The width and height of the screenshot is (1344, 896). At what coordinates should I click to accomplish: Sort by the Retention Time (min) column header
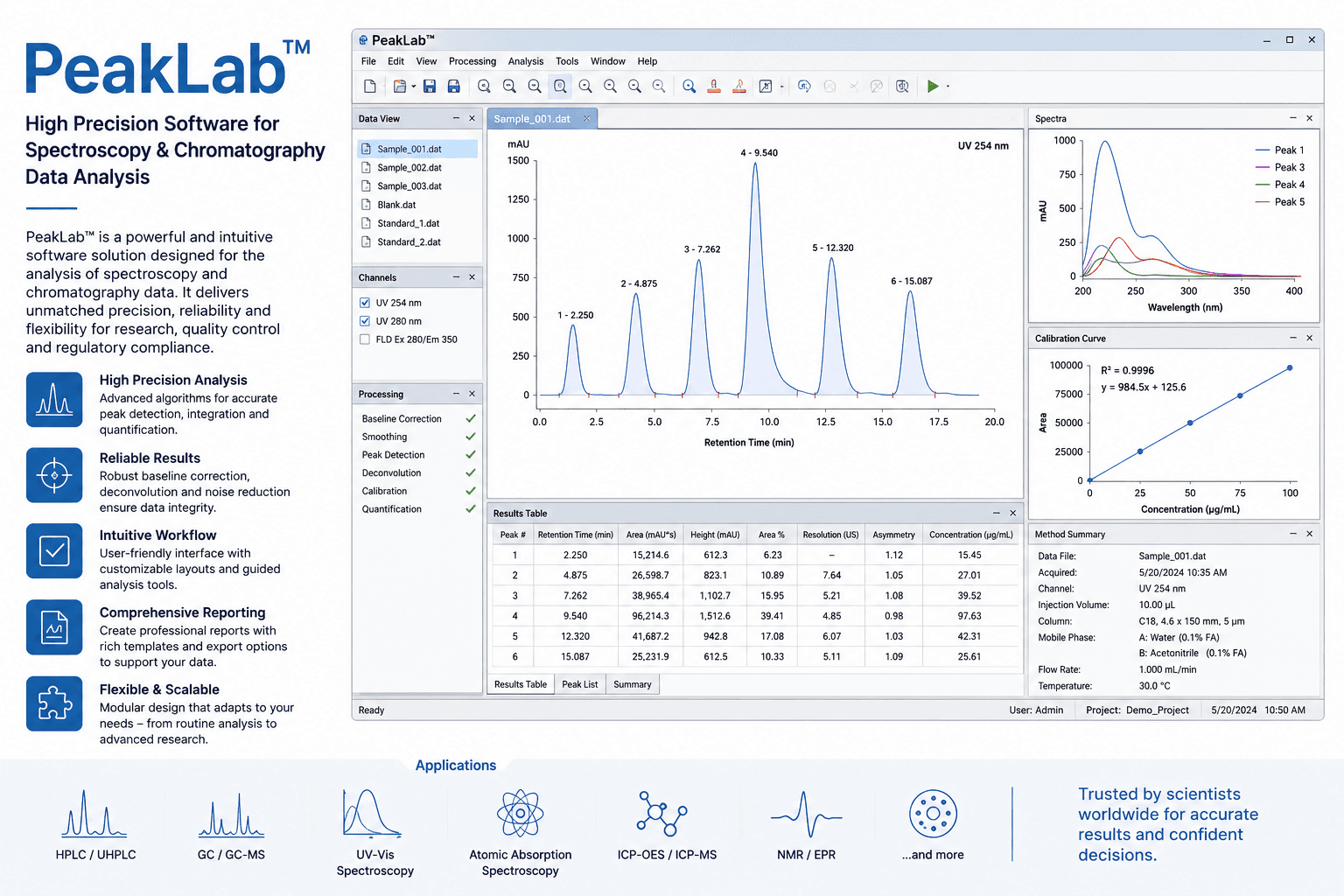(x=576, y=535)
